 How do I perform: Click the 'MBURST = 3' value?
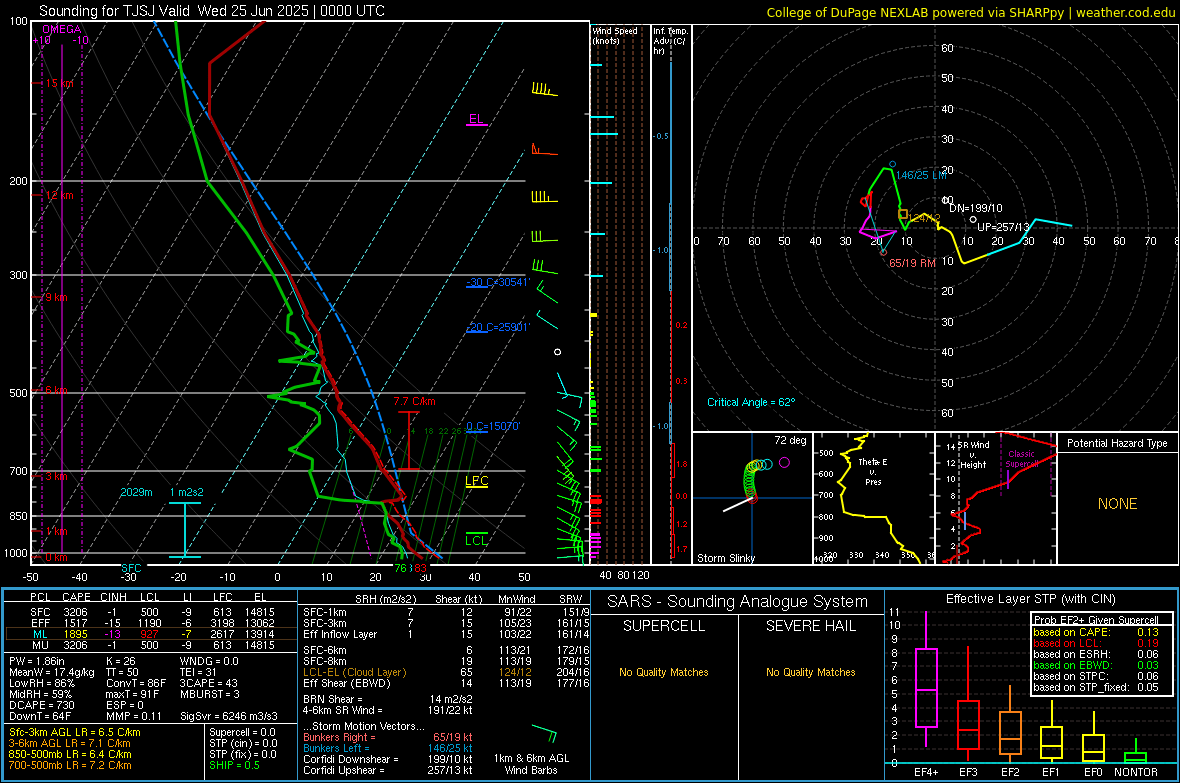click(209, 694)
